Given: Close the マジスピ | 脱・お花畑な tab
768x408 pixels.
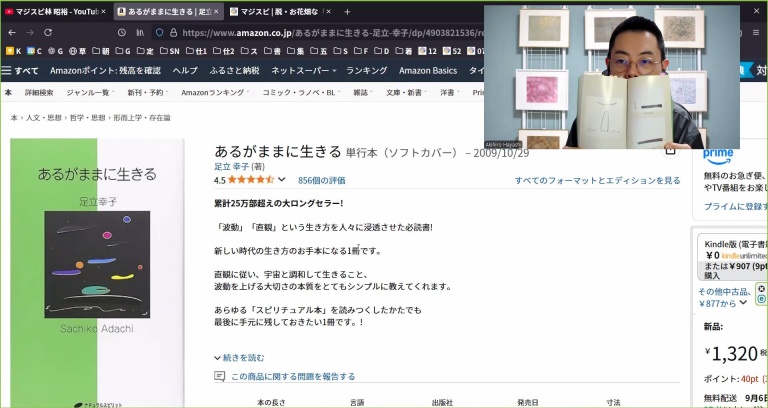Looking at the screenshot, I should tap(328, 11).
